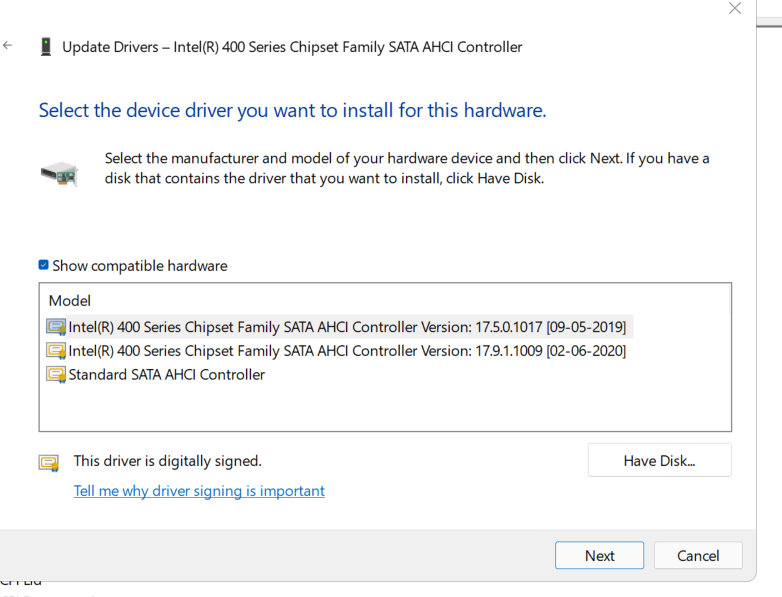Select Standard SATA AHCI Controller from the list
Image resolution: width=782 pixels, height=597 pixels.
[x=166, y=374]
